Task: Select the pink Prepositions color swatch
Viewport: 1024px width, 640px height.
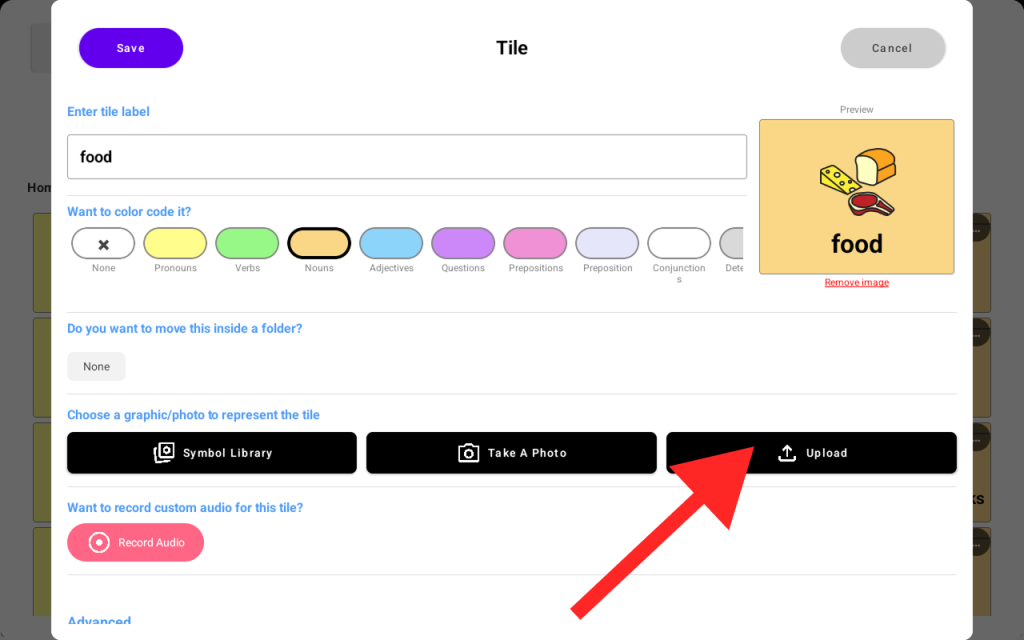Action: (535, 243)
